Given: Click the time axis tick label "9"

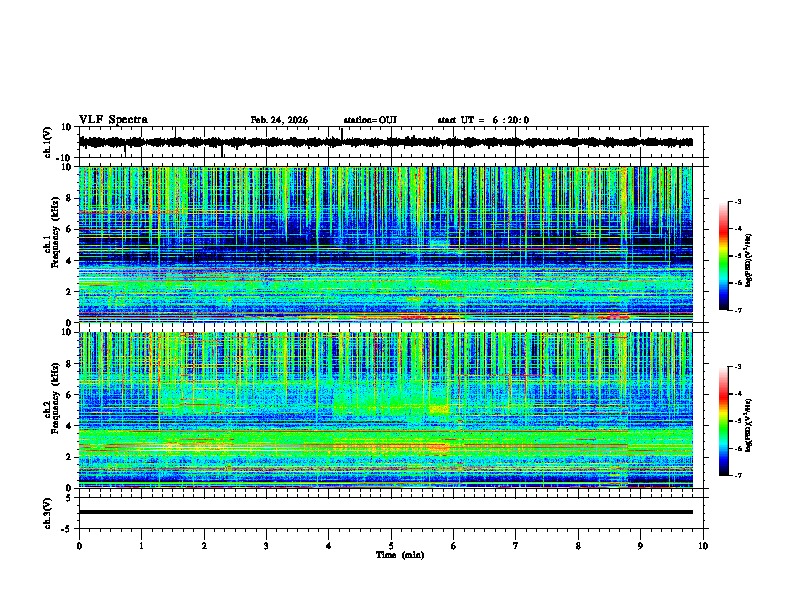Looking at the screenshot, I should coord(640,546).
